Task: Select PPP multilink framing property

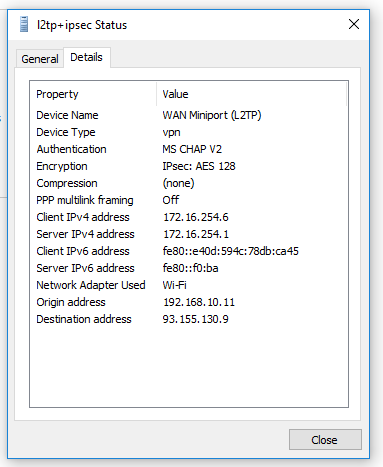Action: [85, 200]
